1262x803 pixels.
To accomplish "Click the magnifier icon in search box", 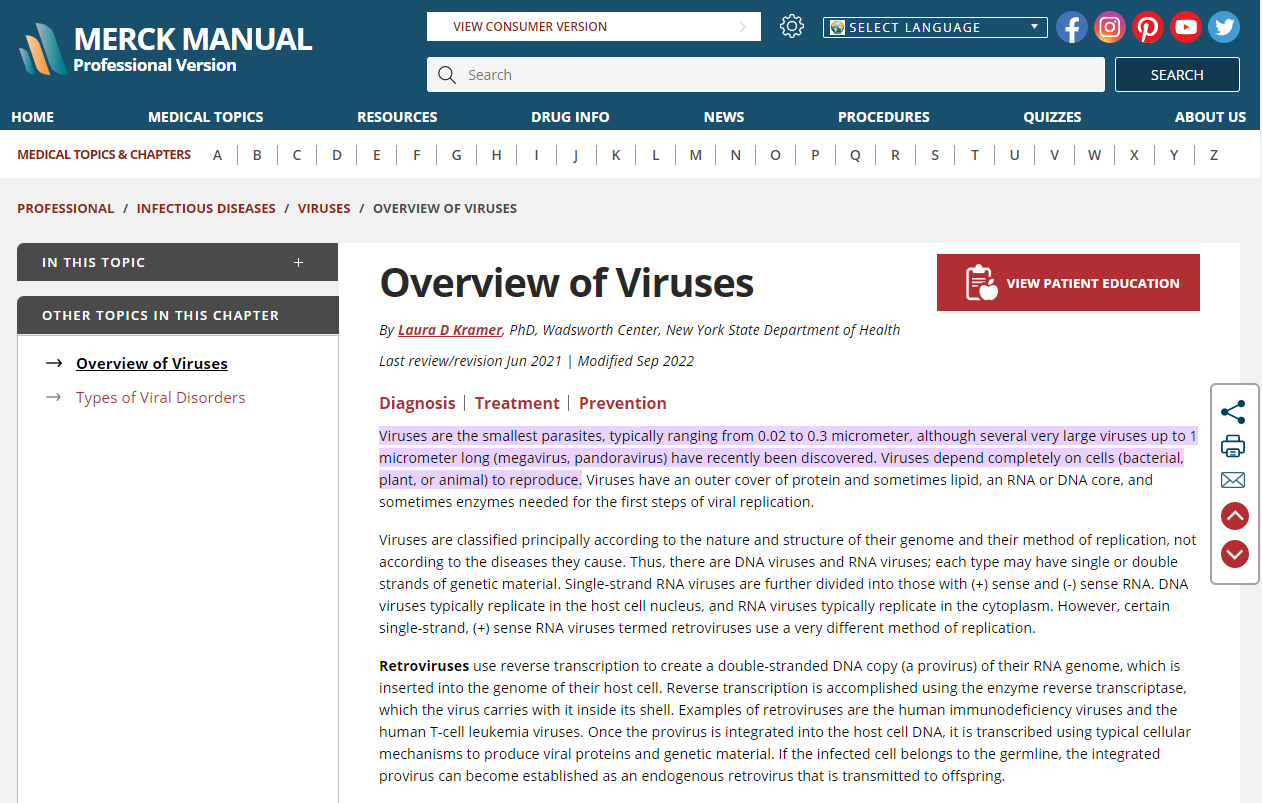I will [448, 75].
